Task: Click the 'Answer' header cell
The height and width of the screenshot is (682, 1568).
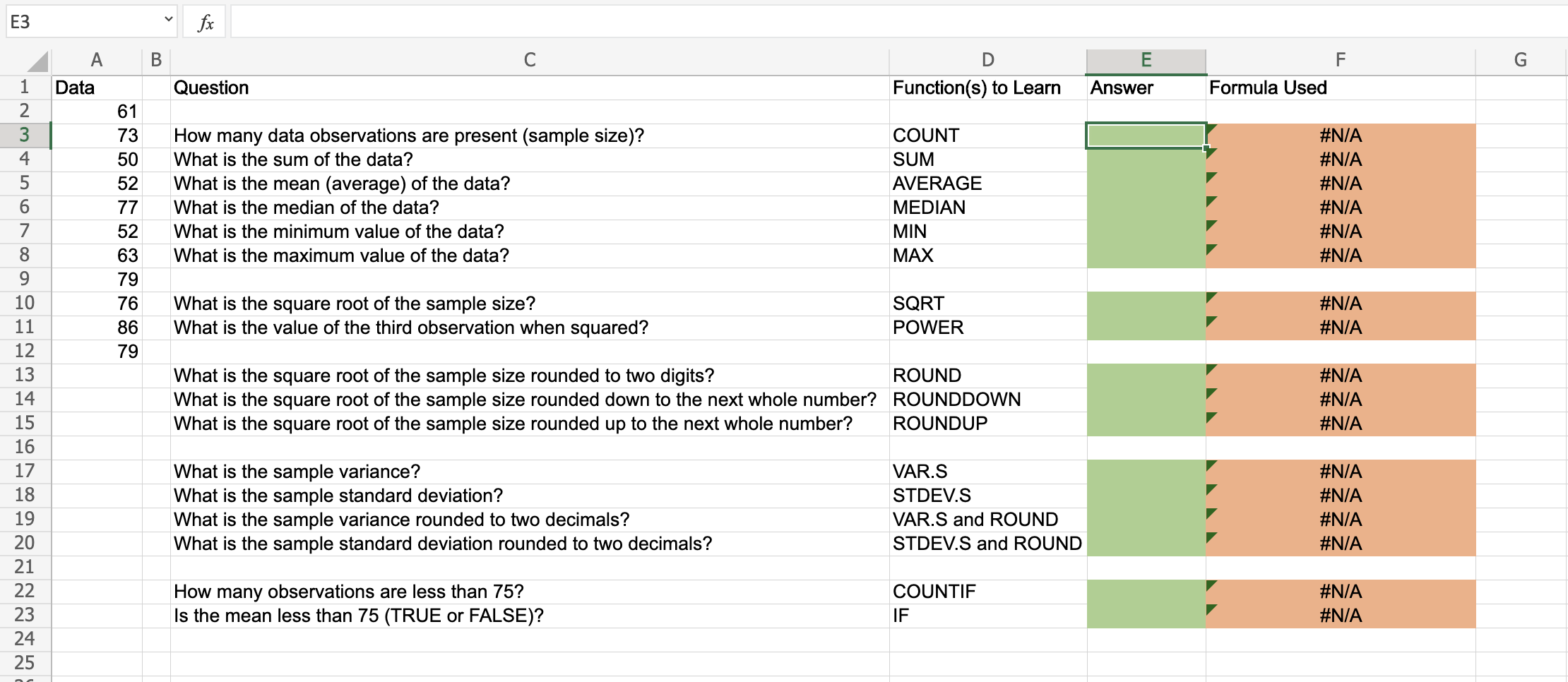Action: (1146, 88)
